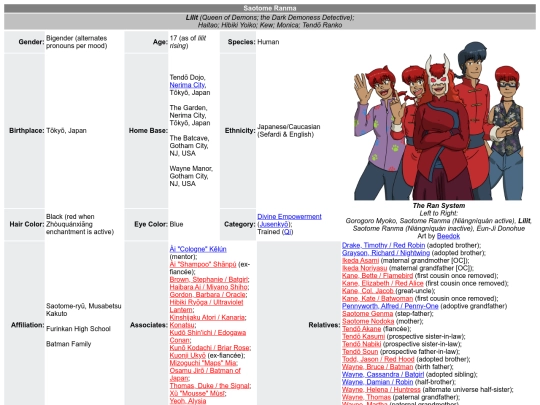
Task: Open Ài "Cologne" Kělún associate link
Action: [x=198, y=249]
